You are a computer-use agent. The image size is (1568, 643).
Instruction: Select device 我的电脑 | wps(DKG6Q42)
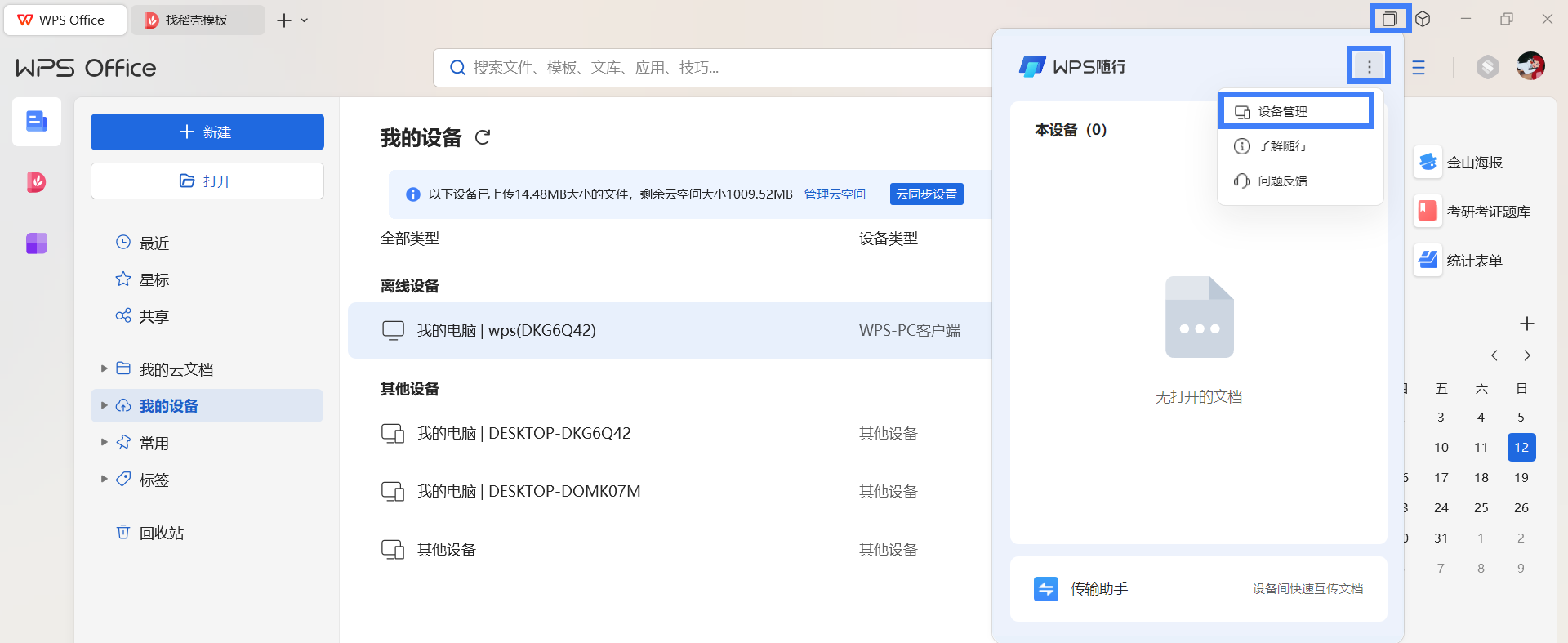point(670,330)
